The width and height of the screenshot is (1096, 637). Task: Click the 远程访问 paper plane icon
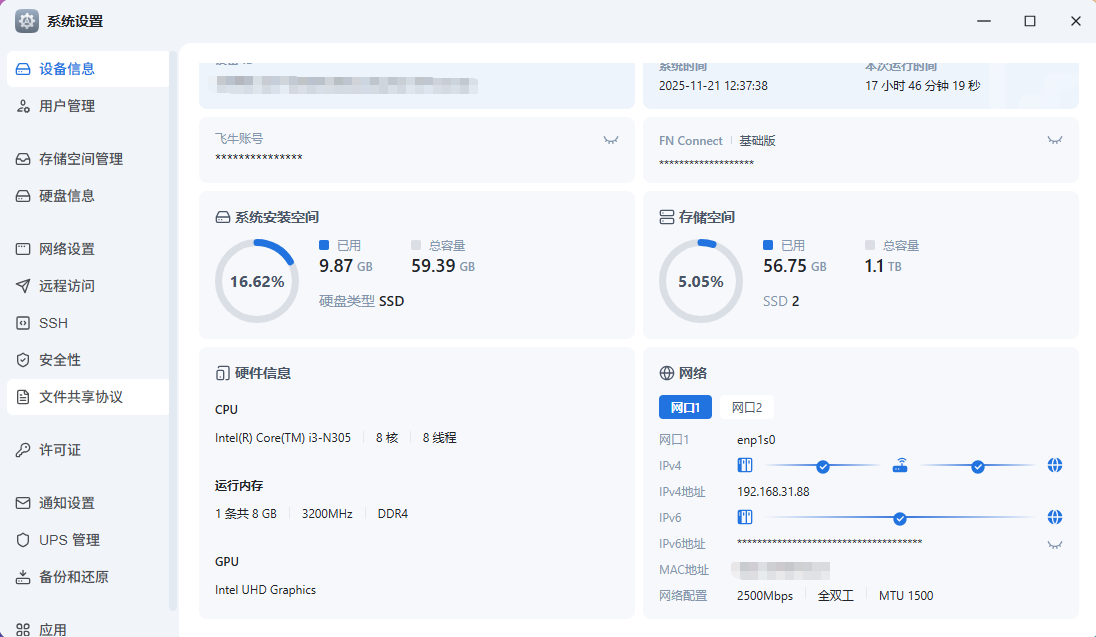click(x=23, y=286)
